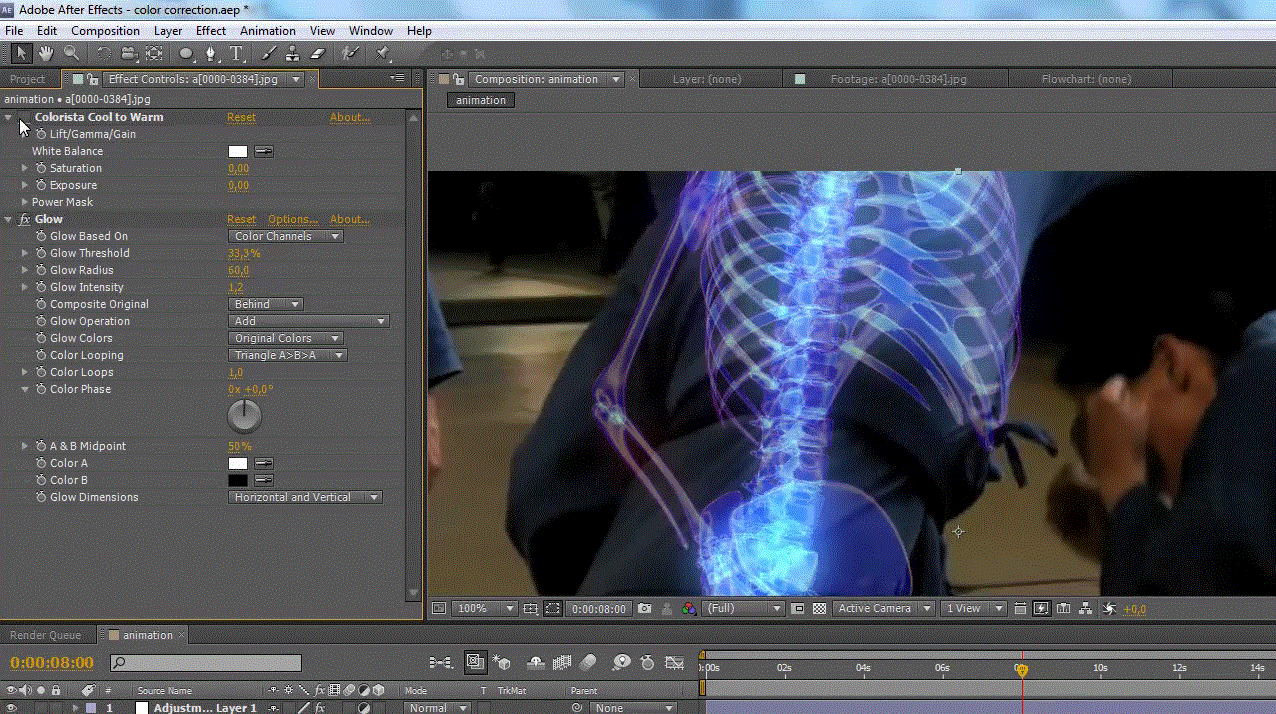This screenshot has width=1276, height=714.
Task: Select the Selection arrow tool
Action: (22, 53)
